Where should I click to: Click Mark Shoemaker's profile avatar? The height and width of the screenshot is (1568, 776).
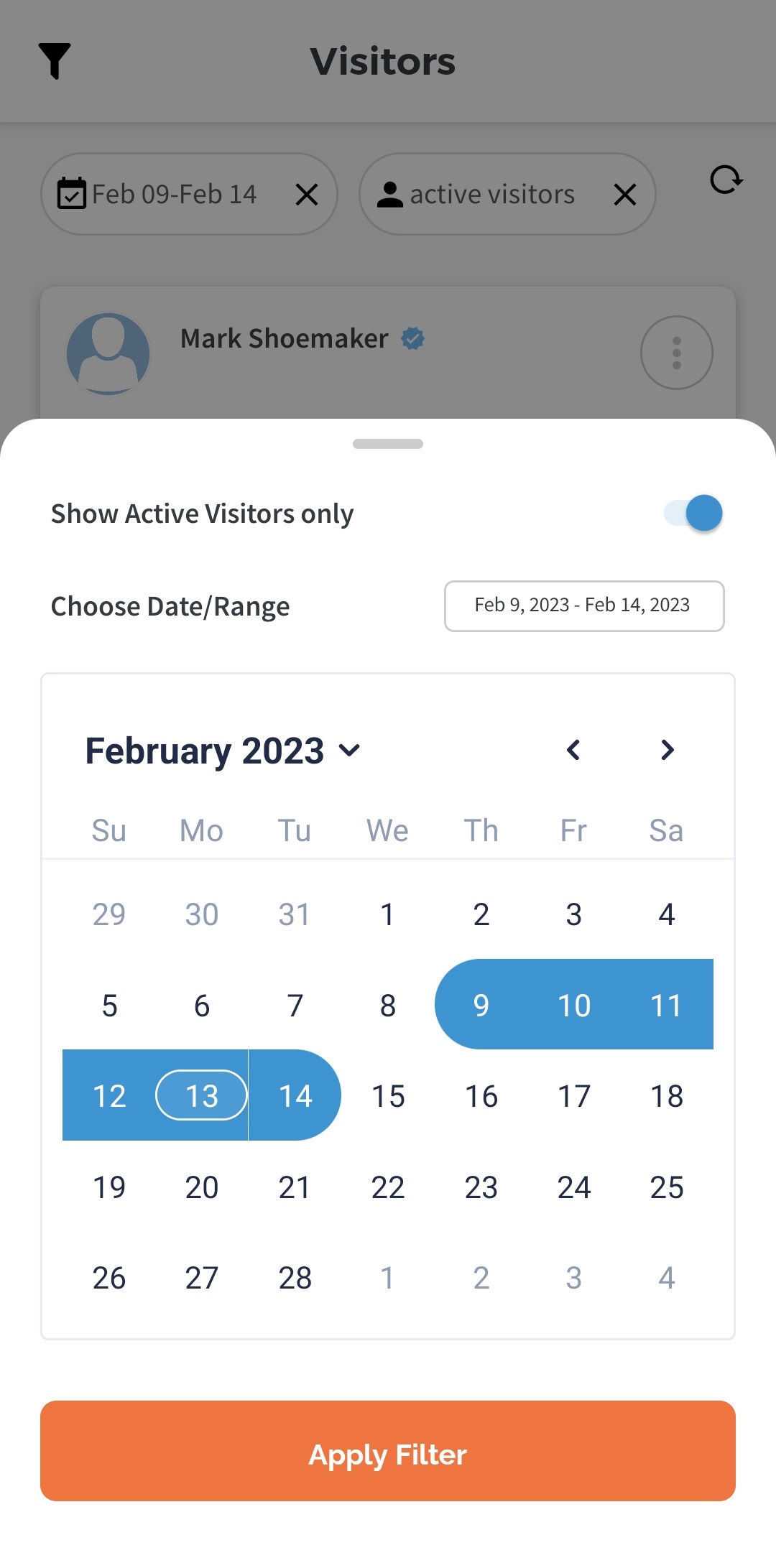[x=108, y=353]
